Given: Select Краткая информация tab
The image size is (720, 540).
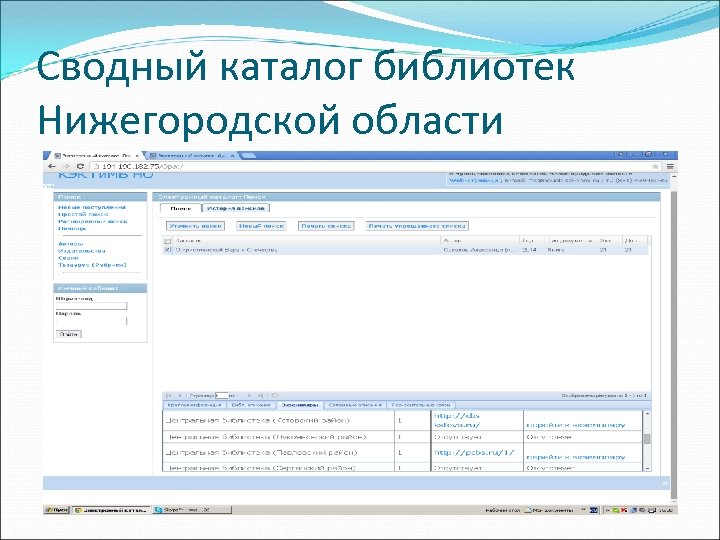Looking at the screenshot, I should 195,405.
